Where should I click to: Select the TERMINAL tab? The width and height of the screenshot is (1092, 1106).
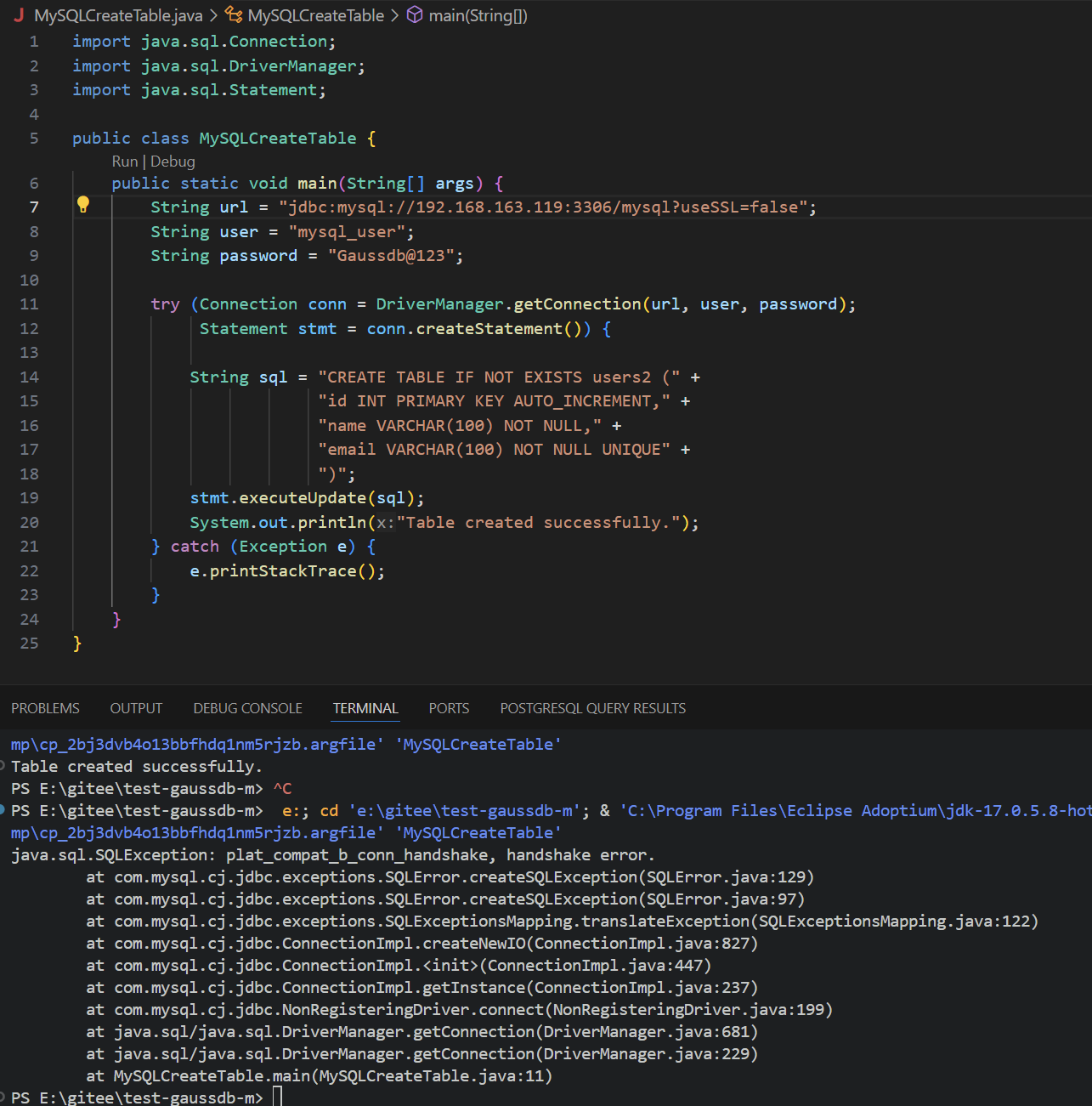tap(365, 708)
